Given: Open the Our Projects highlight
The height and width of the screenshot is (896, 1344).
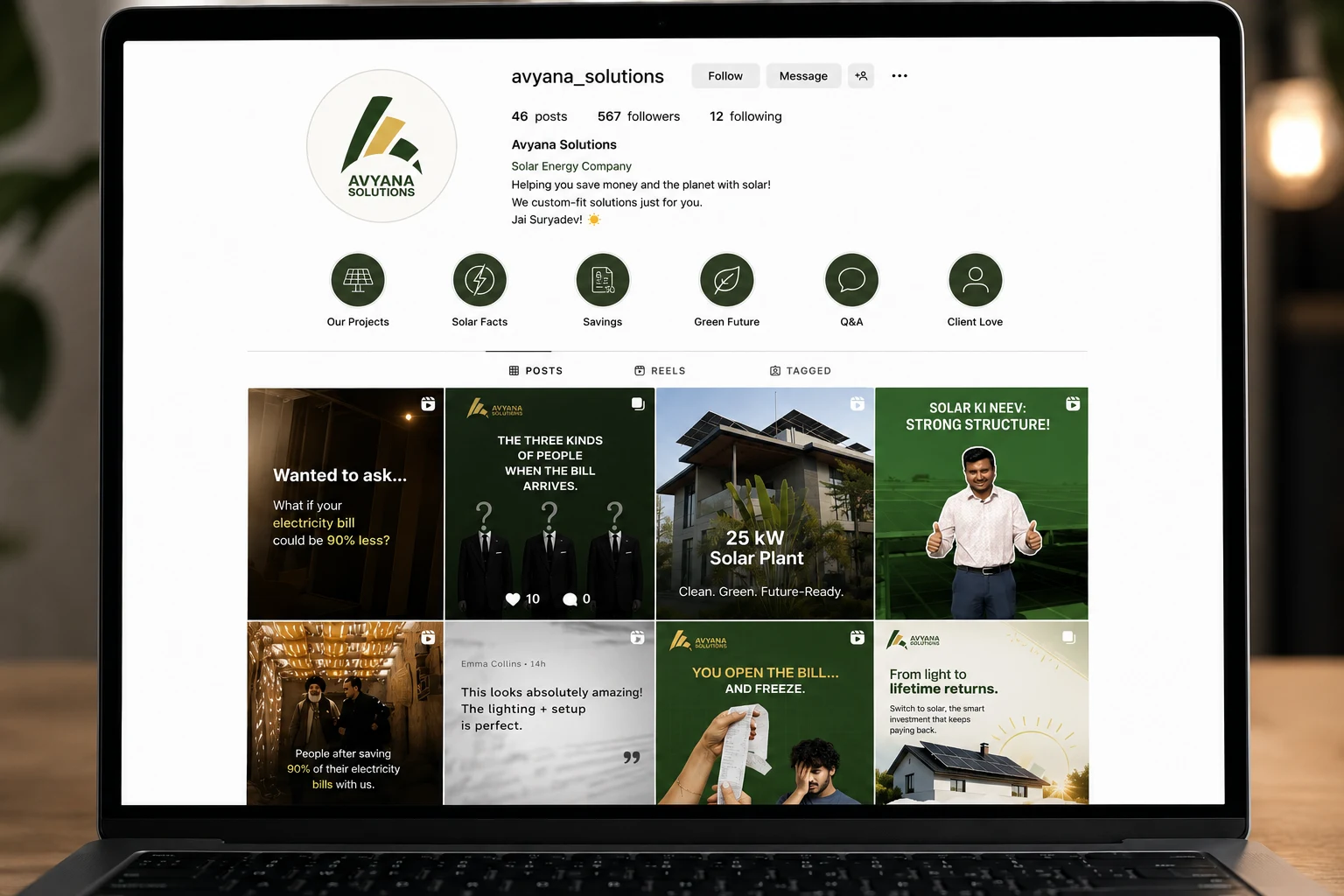Looking at the screenshot, I should pyautogui.click(x=358, y=280).
